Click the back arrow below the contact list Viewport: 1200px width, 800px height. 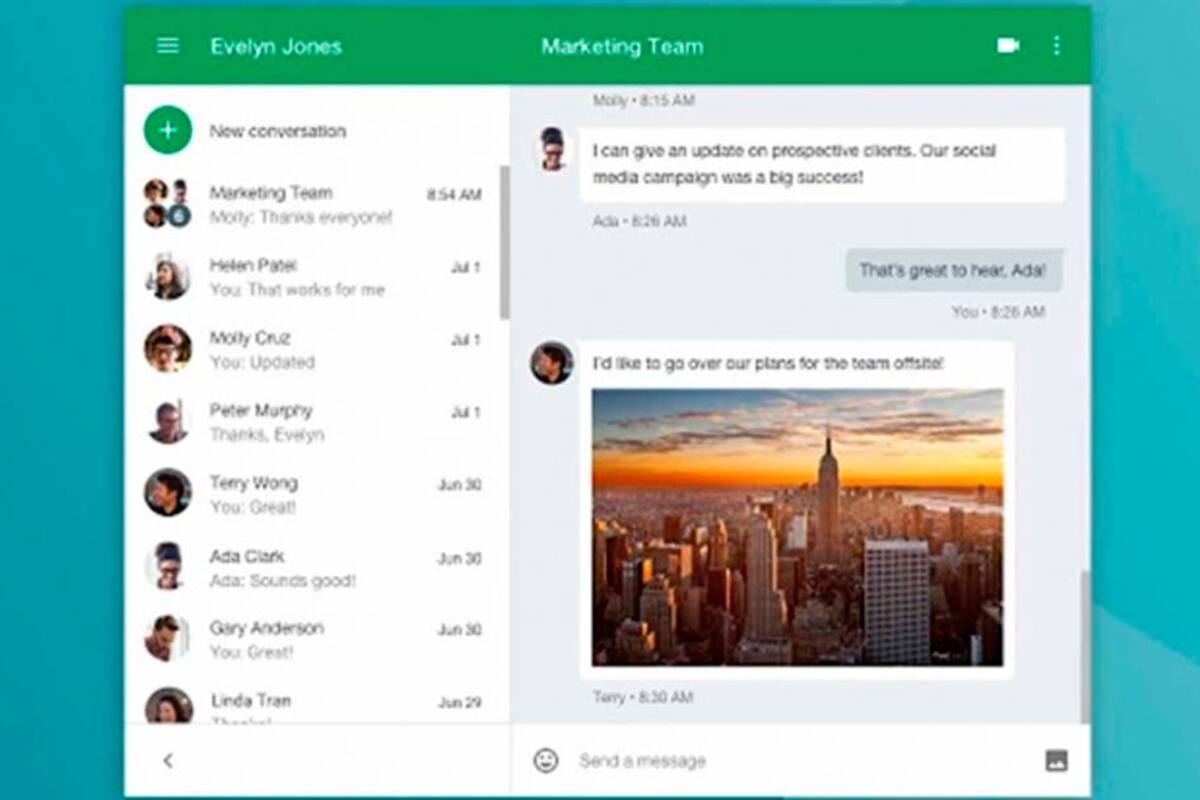(x=168, y=761)
